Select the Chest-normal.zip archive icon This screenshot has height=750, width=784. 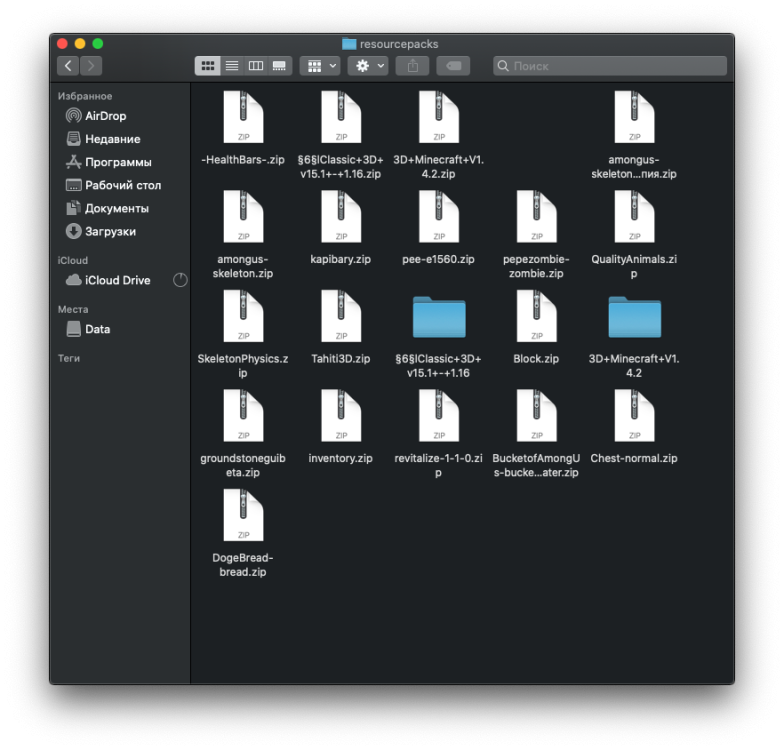634,416
